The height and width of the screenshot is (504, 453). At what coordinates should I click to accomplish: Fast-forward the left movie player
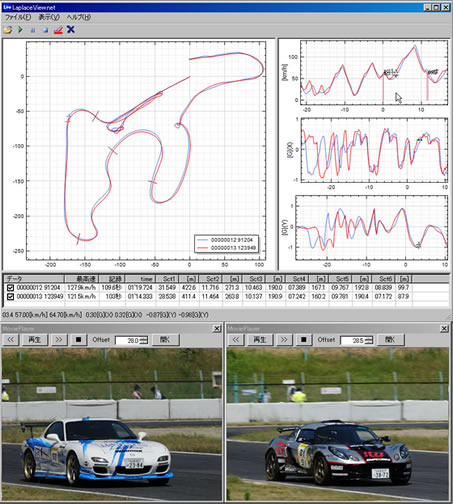click(x=59, y=340)
